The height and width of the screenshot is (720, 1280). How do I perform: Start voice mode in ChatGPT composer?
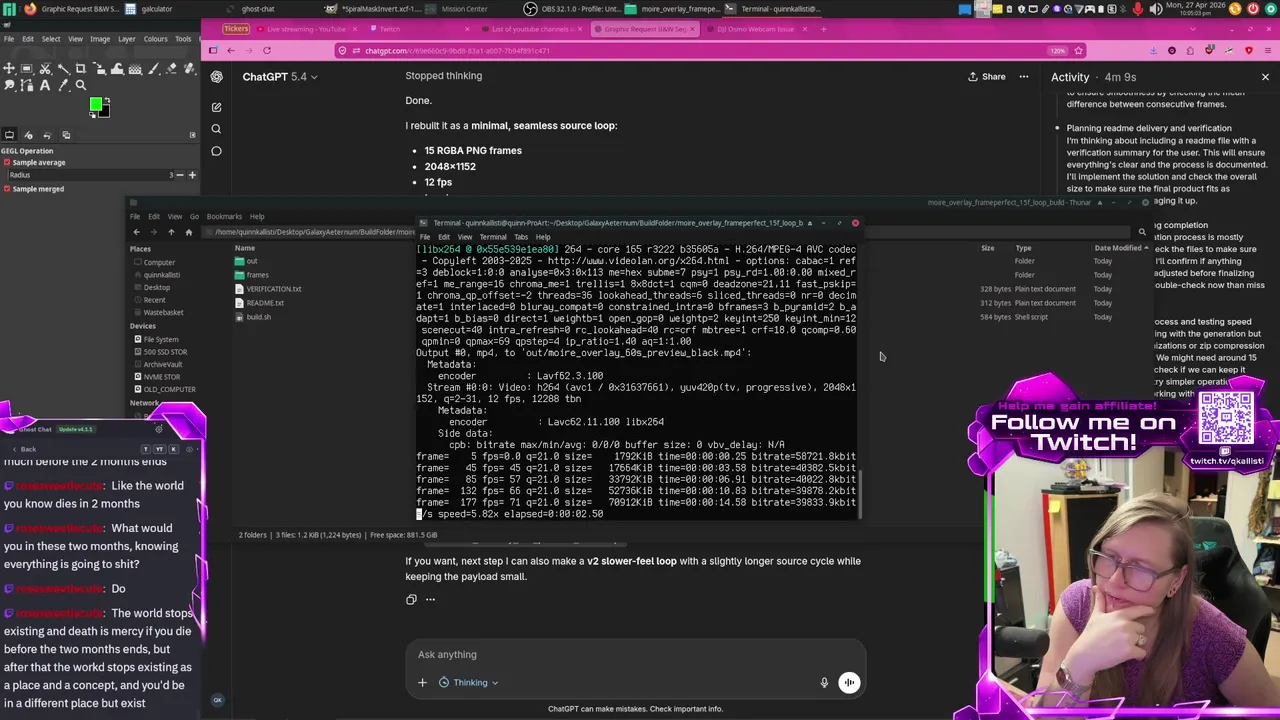[849, 683]
